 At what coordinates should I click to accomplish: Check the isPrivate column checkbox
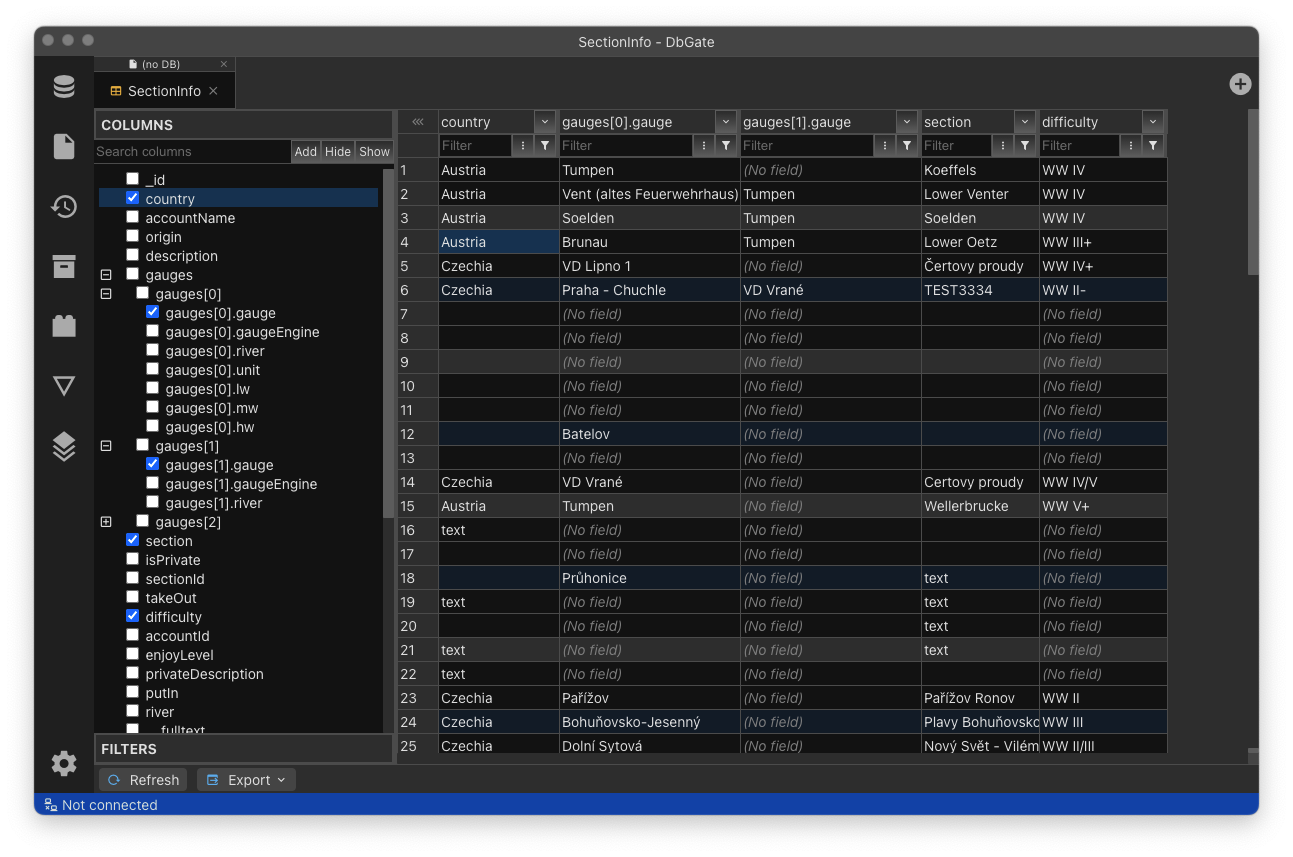tap(132, 559)
